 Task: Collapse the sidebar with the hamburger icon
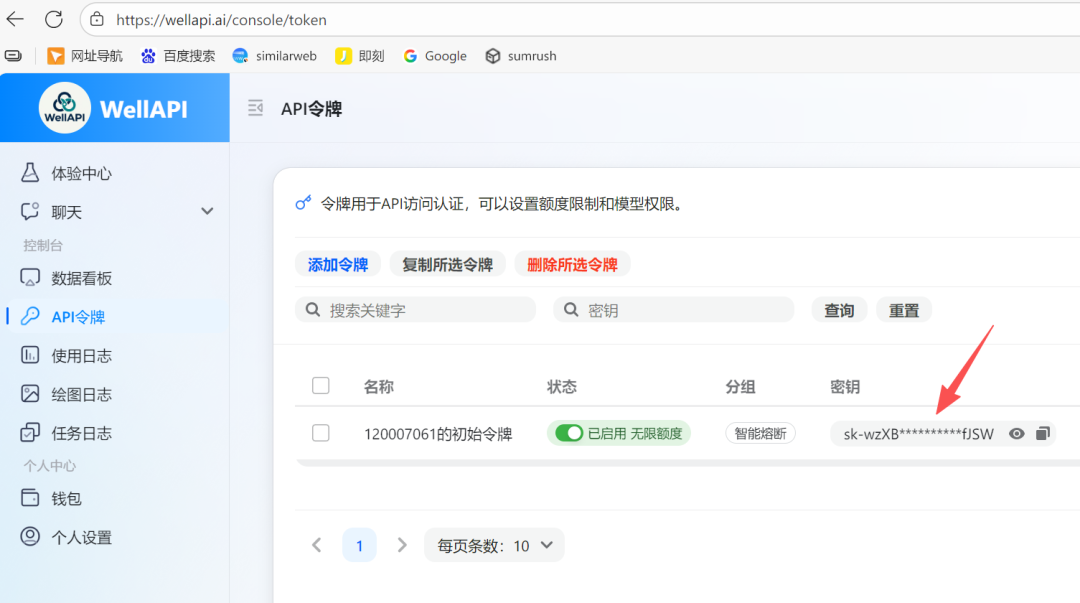[256, 108]
